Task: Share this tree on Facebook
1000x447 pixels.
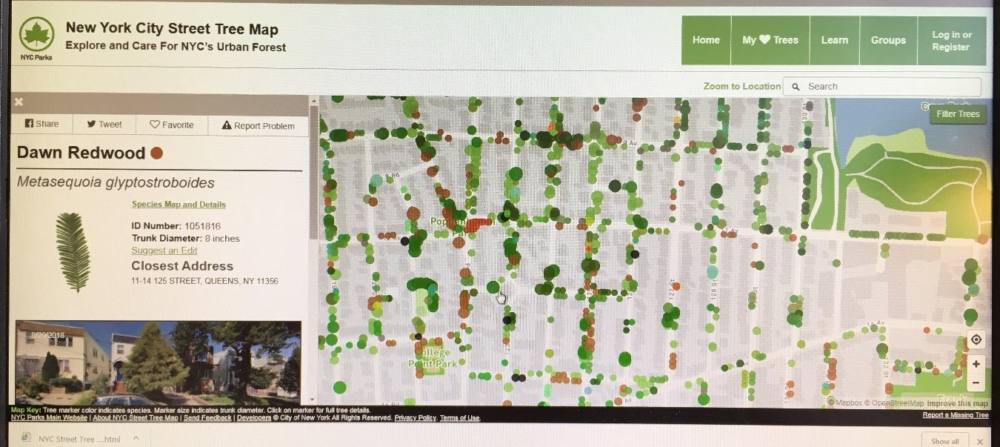Action: (x=41, y=124)
